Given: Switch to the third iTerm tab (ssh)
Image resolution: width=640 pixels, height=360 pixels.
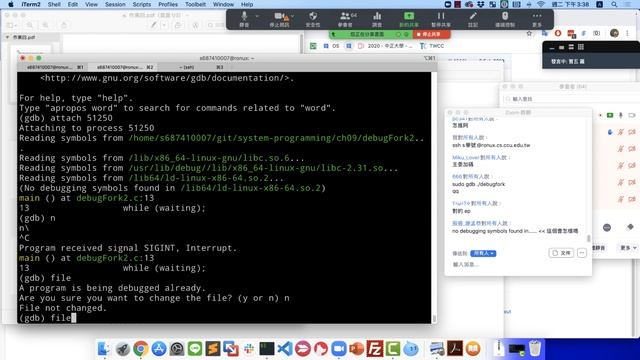Looking at the screenshot, I should (192, 67).
